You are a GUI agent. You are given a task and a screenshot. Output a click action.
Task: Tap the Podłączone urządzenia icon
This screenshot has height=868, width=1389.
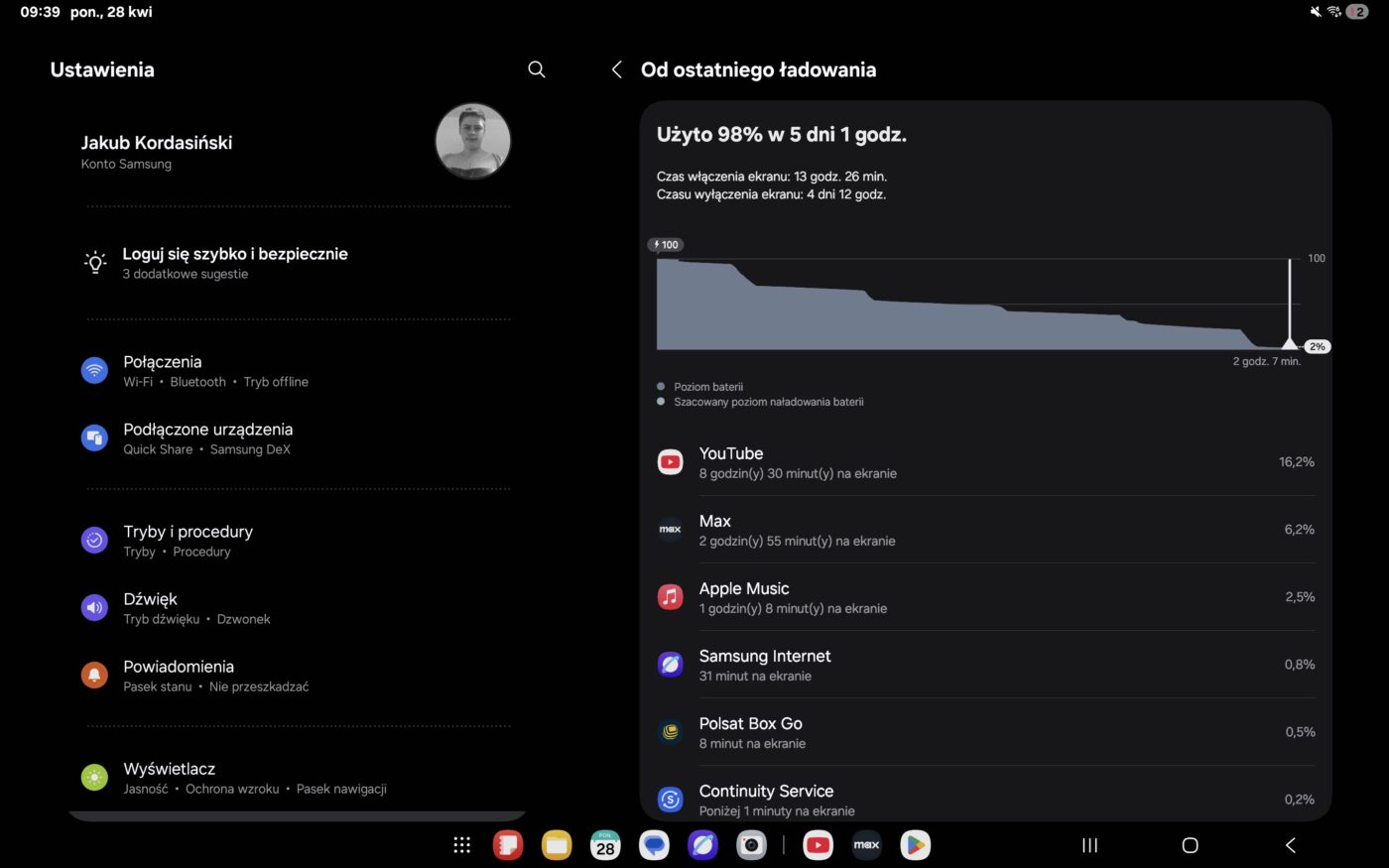[x=94, y=438]
